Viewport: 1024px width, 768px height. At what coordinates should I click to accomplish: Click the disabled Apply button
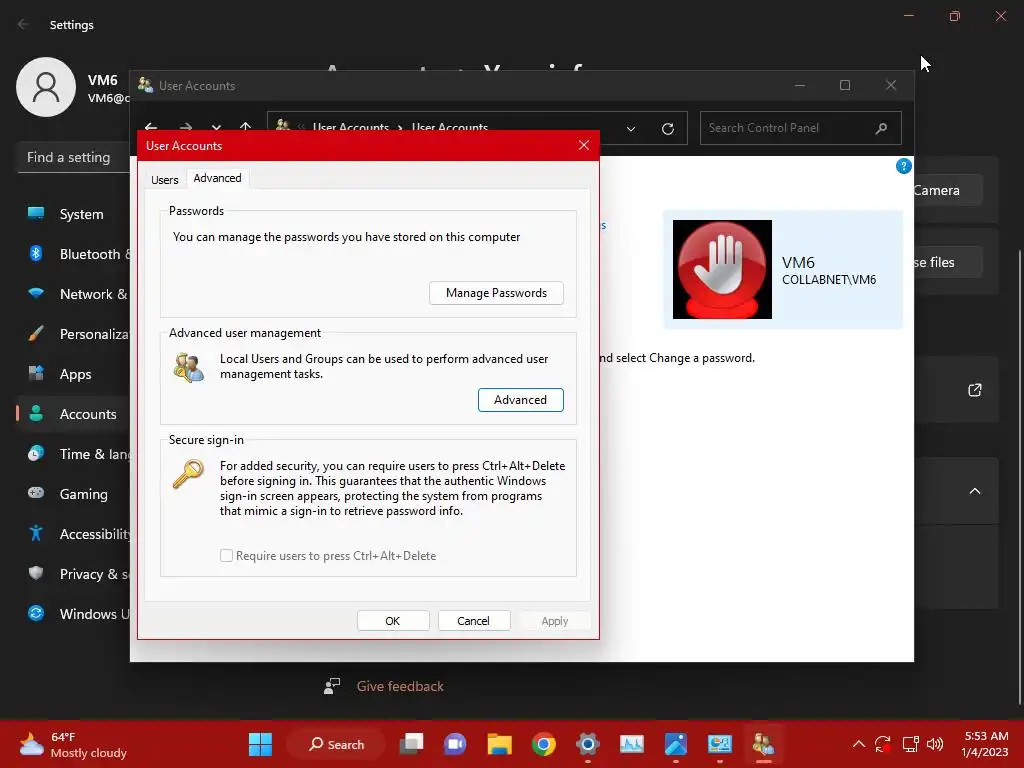point(554,621)
